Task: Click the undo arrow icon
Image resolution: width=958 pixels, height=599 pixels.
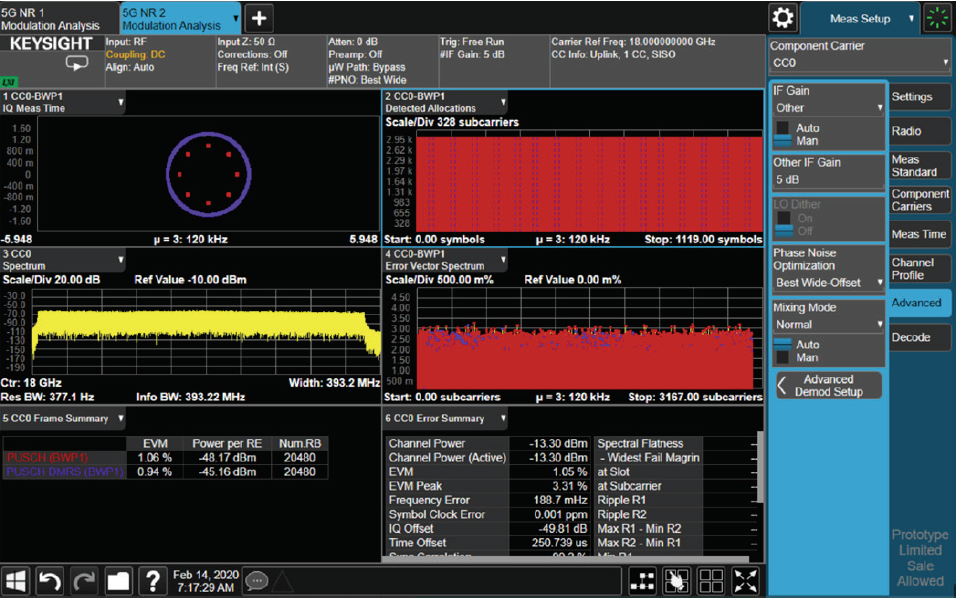Action: pos(51,580)
